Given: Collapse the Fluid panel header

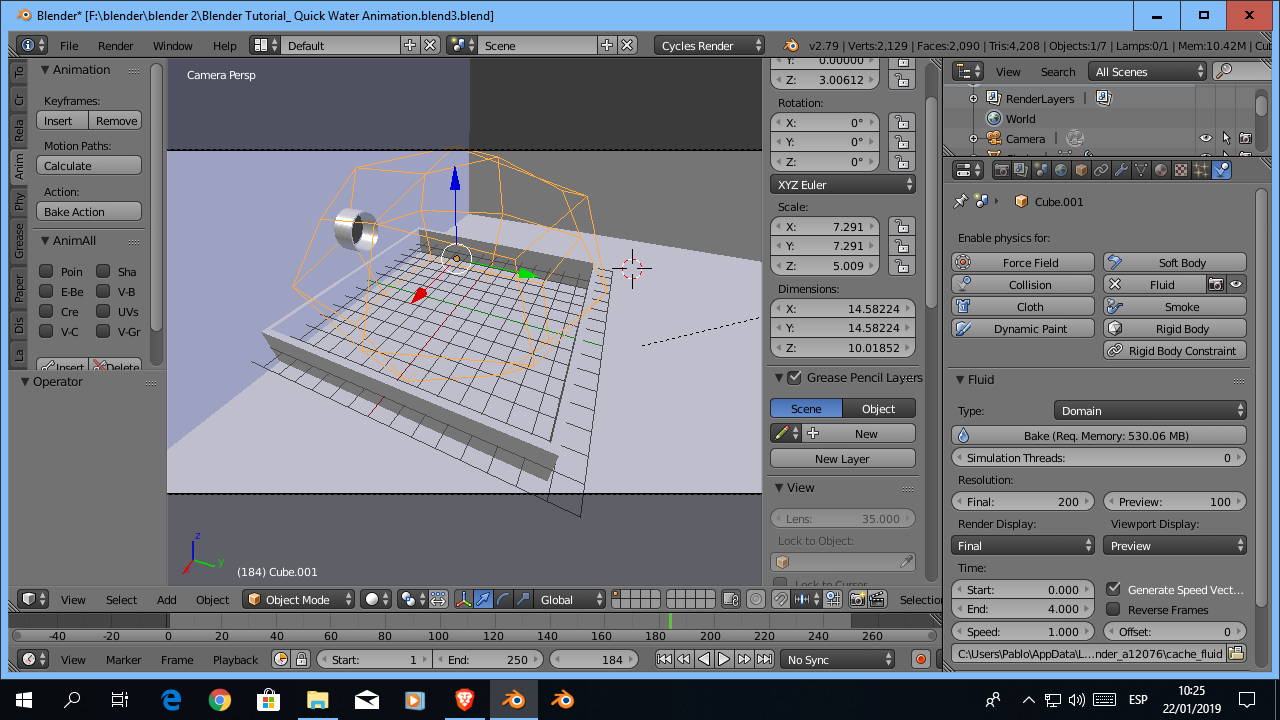Looking at the screenshot, I should 960,379.
